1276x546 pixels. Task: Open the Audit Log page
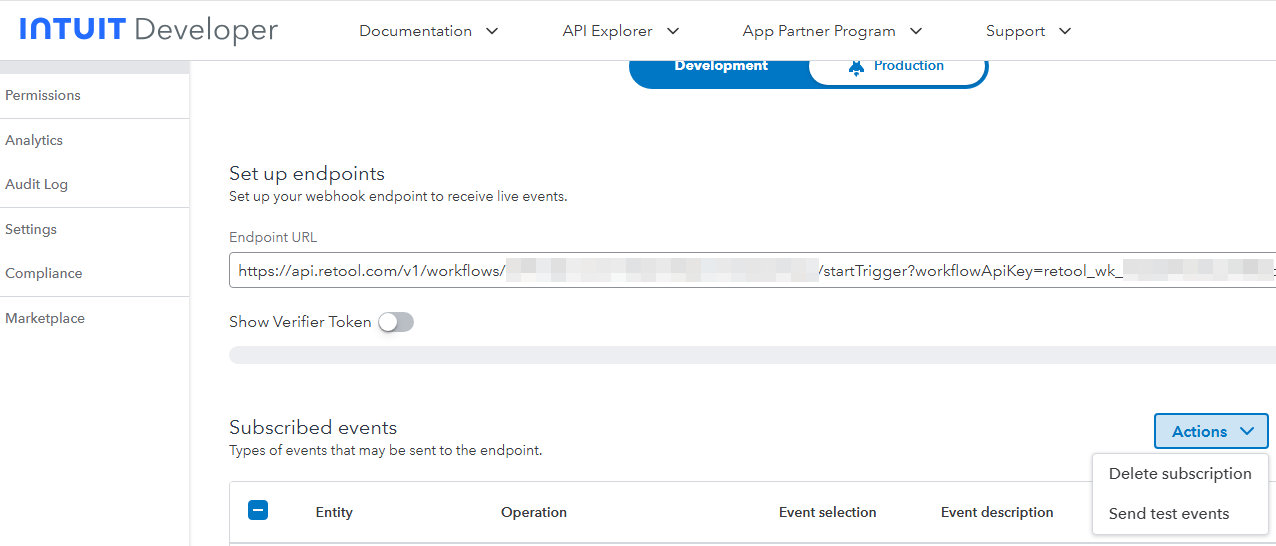click(x=36, y=184)
